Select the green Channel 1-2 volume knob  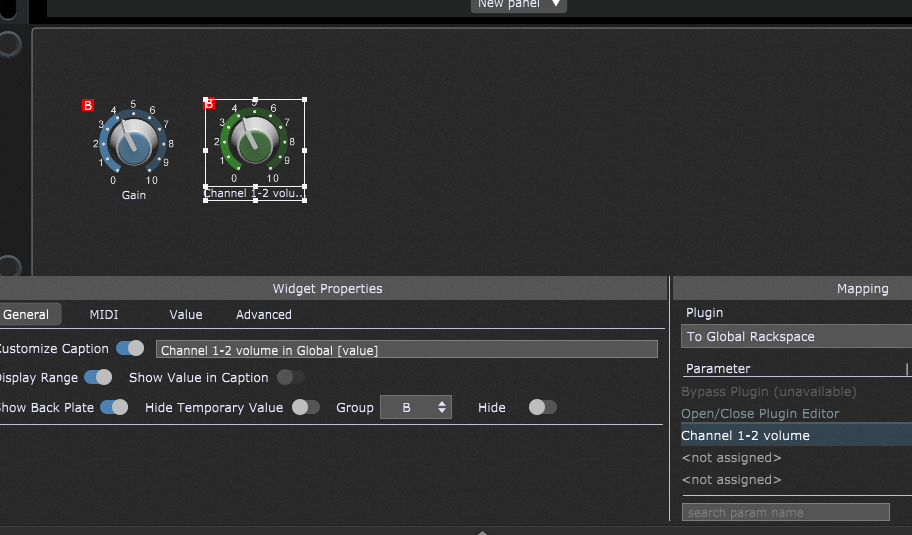click(x=255, y=145)
